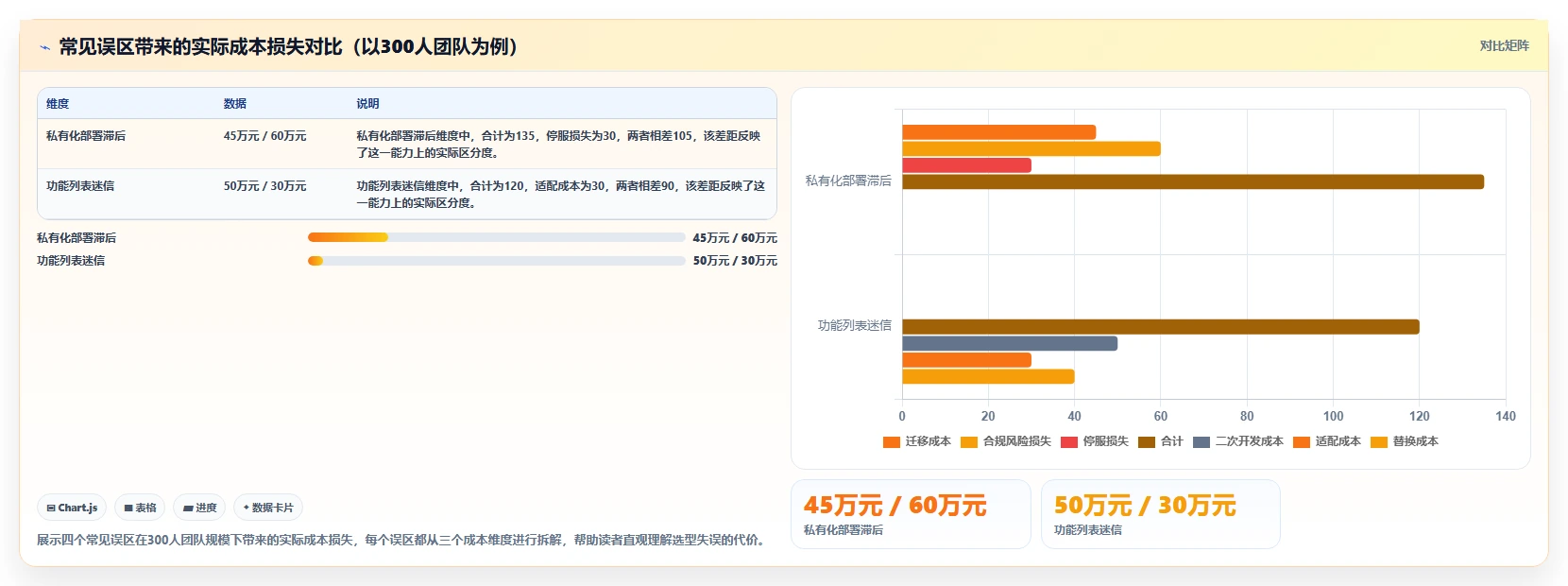Click the 私有化部署滞后 y-axis label in the chart
The height and width of the screenshot is (586, 1568).
(848, 181)
